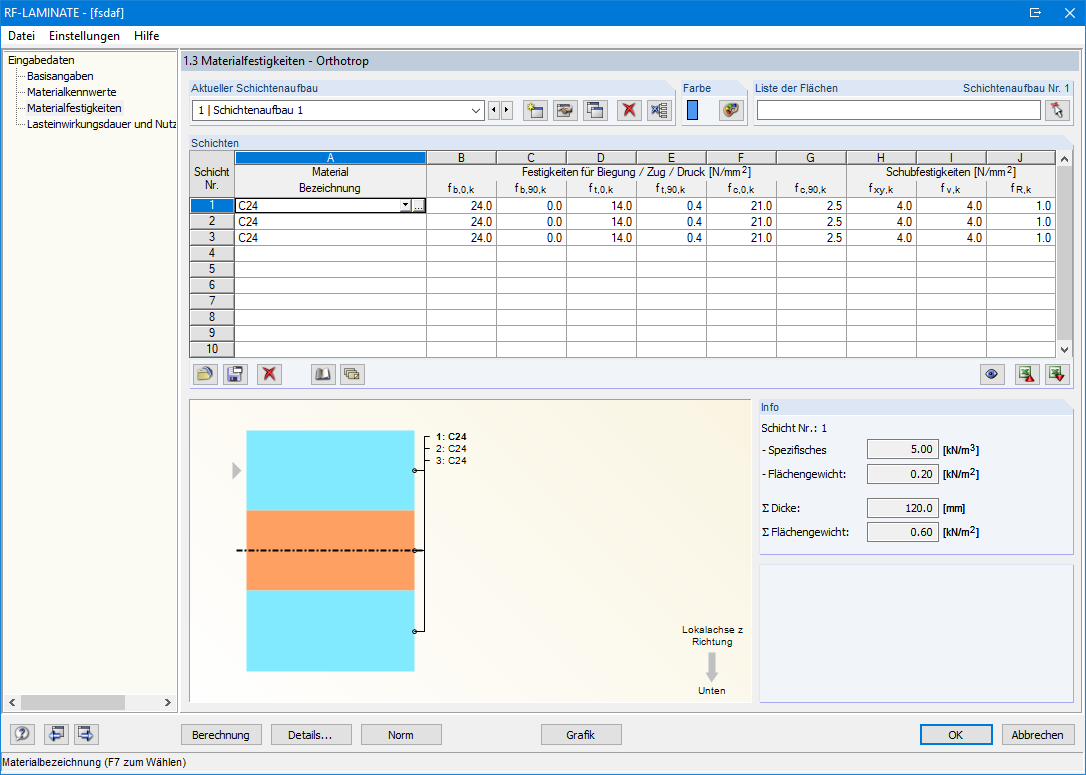Select column J header
Viewport: 1086px width, 775px height.
[1021, 158]
